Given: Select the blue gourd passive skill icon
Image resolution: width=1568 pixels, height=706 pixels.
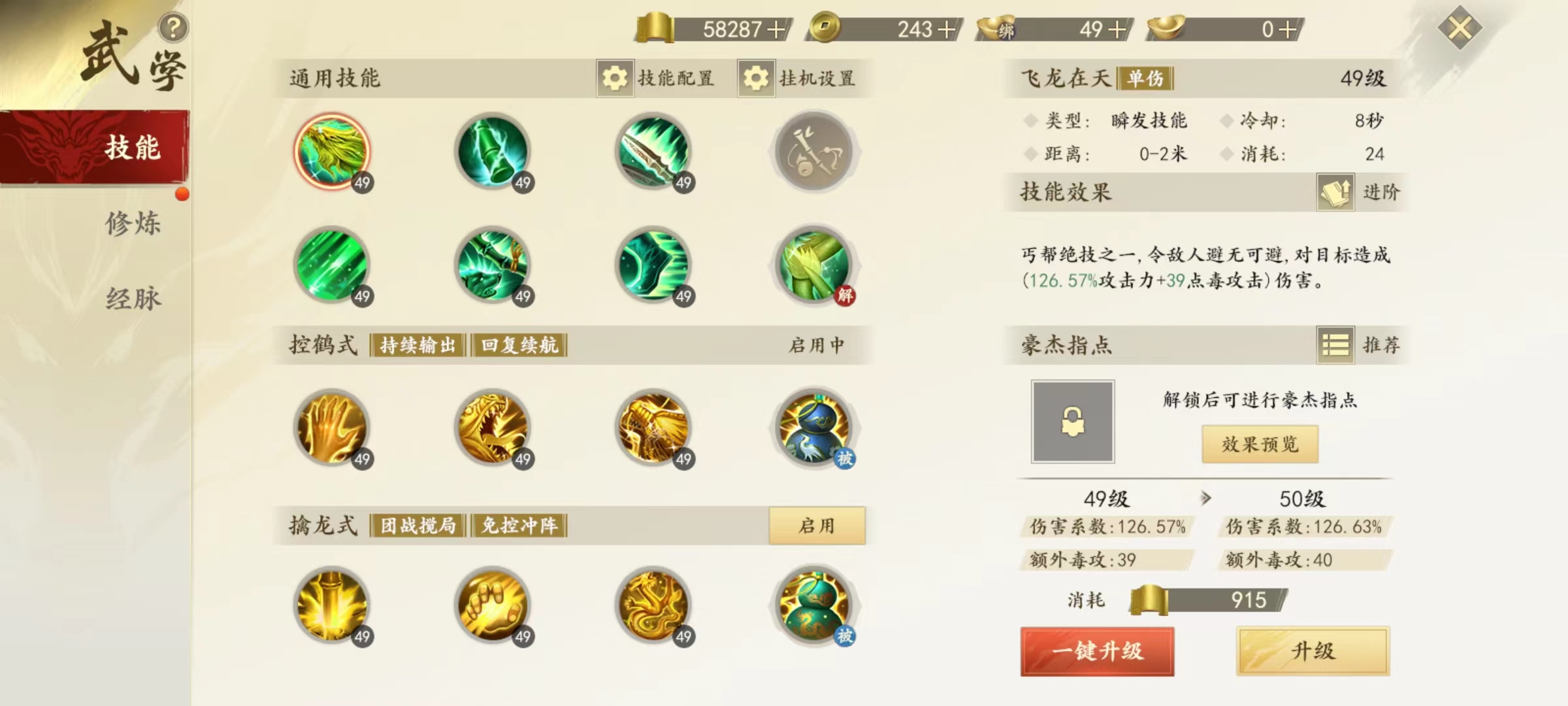Looking at the screenshot, I should tap(814, 428).
